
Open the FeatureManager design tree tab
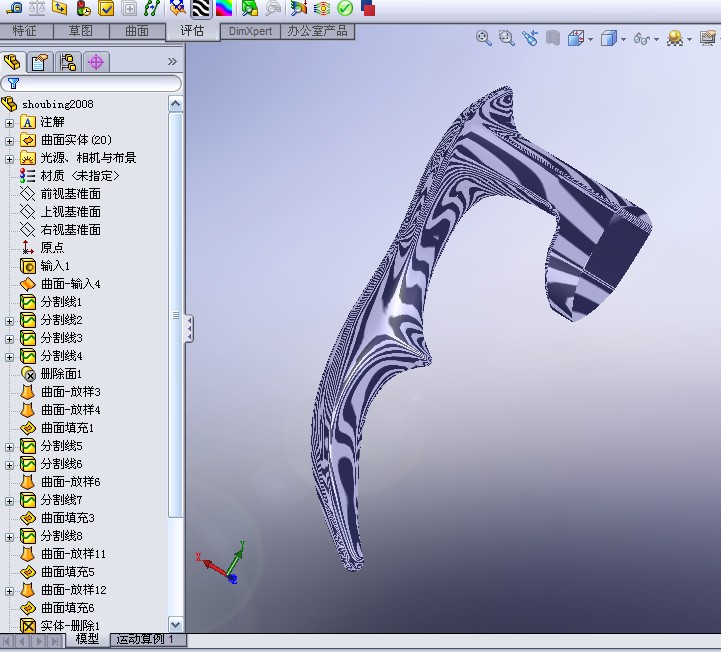click(12, 62)
